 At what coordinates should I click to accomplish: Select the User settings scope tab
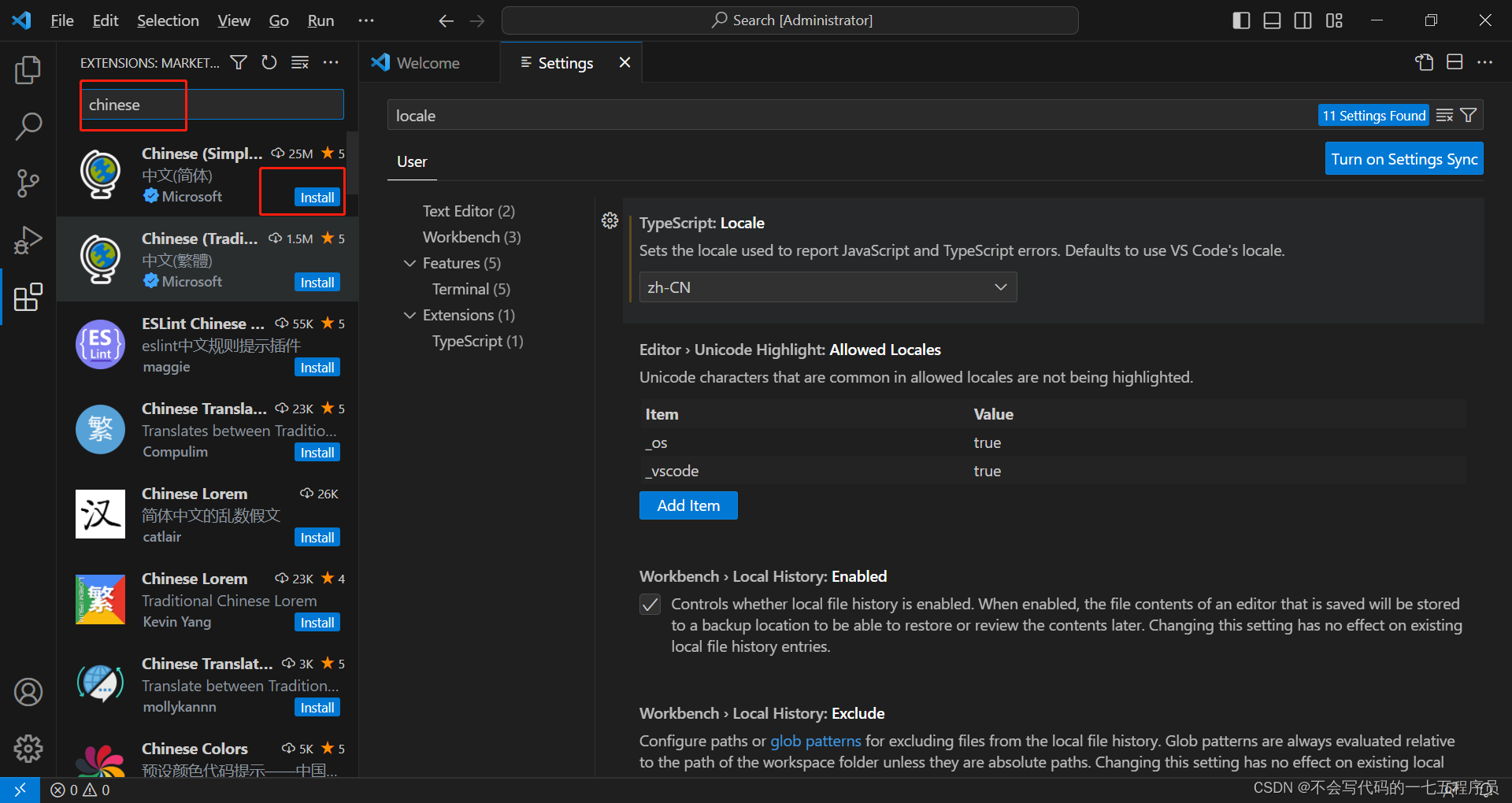[412, 161]
